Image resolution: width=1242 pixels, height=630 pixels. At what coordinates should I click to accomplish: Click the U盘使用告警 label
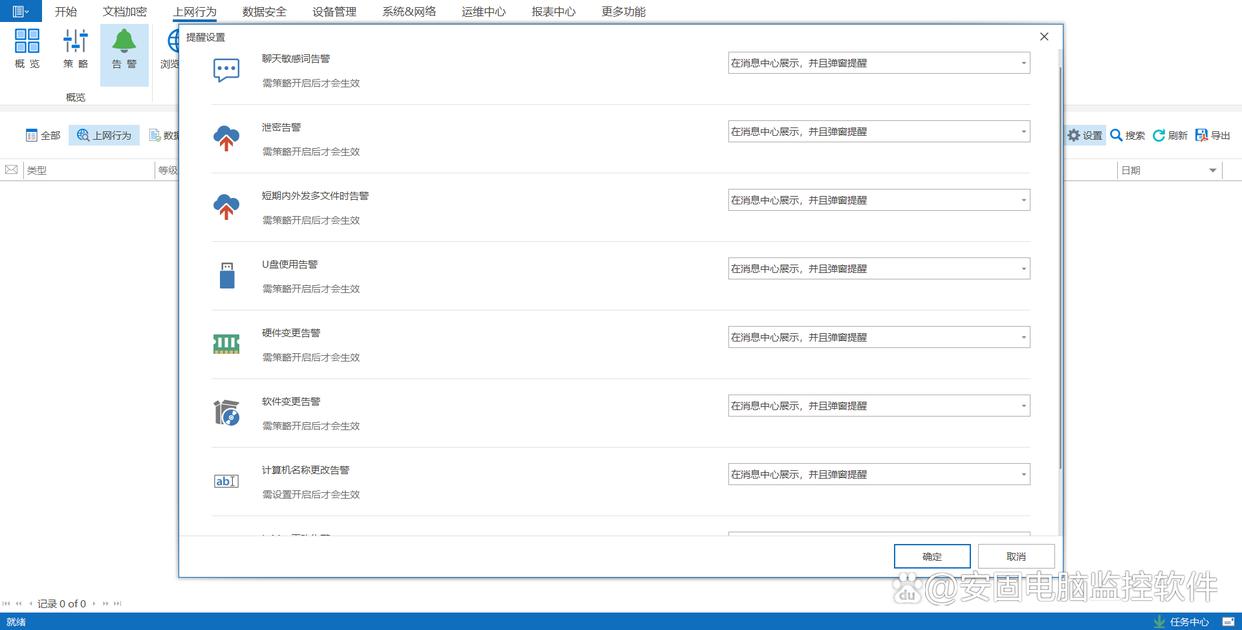coord(290,264)
